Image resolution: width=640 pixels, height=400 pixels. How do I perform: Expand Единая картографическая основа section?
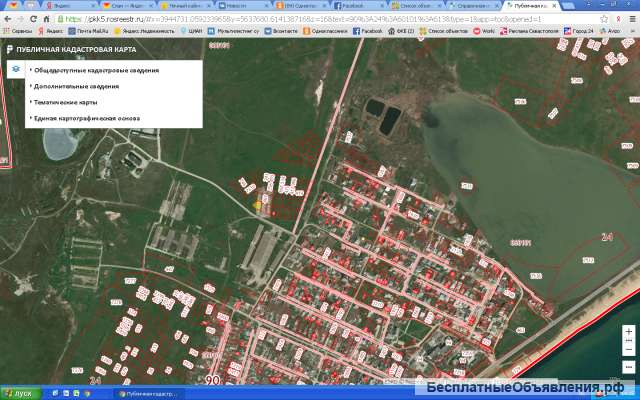coord(85,118)
